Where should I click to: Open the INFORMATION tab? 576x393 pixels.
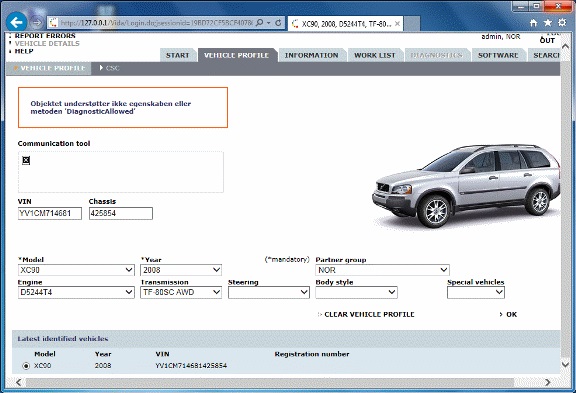pos(312,55)
